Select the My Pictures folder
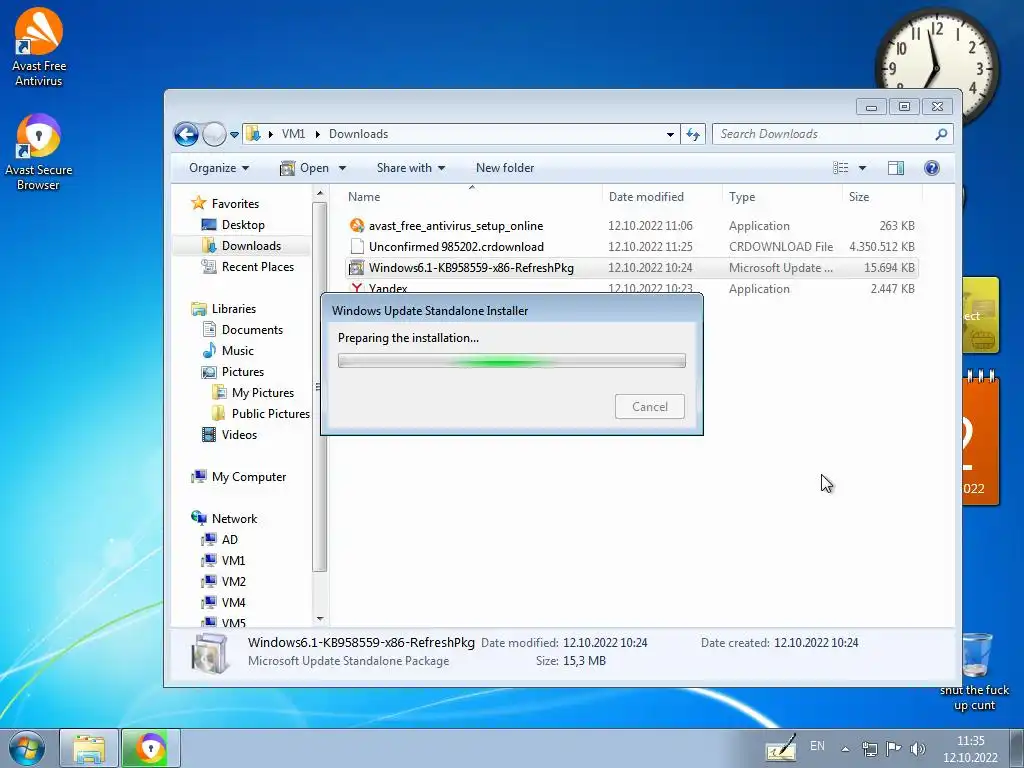The height and width of the screenshot is (768, 1024). 253,392
